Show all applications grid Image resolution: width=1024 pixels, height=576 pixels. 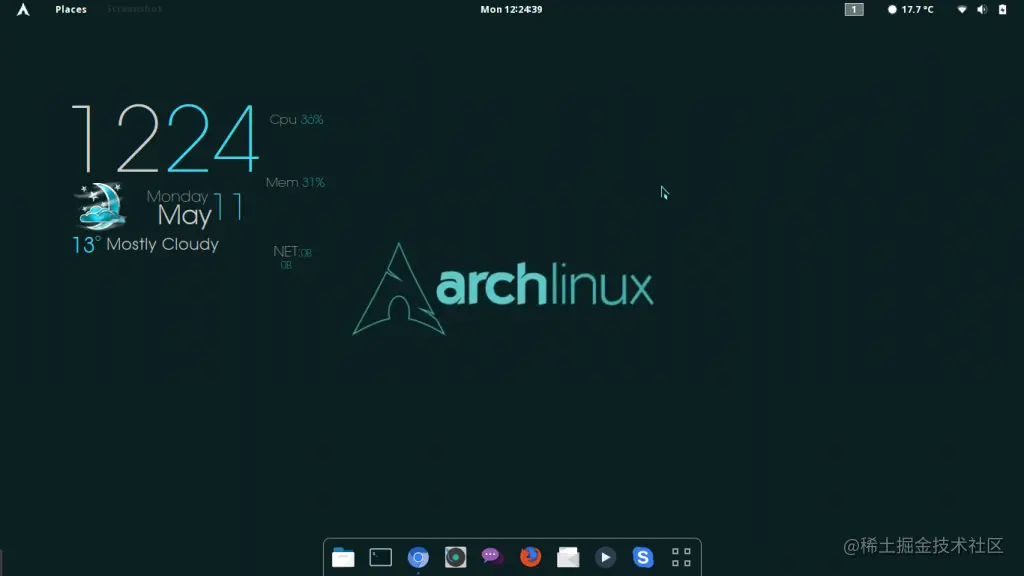(681, 557)
